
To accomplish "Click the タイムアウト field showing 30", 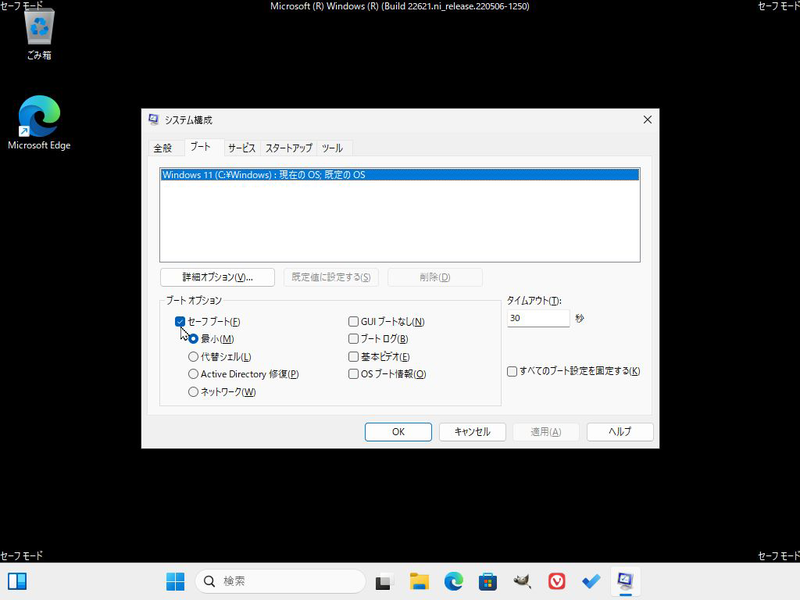I will pos(538,318).
